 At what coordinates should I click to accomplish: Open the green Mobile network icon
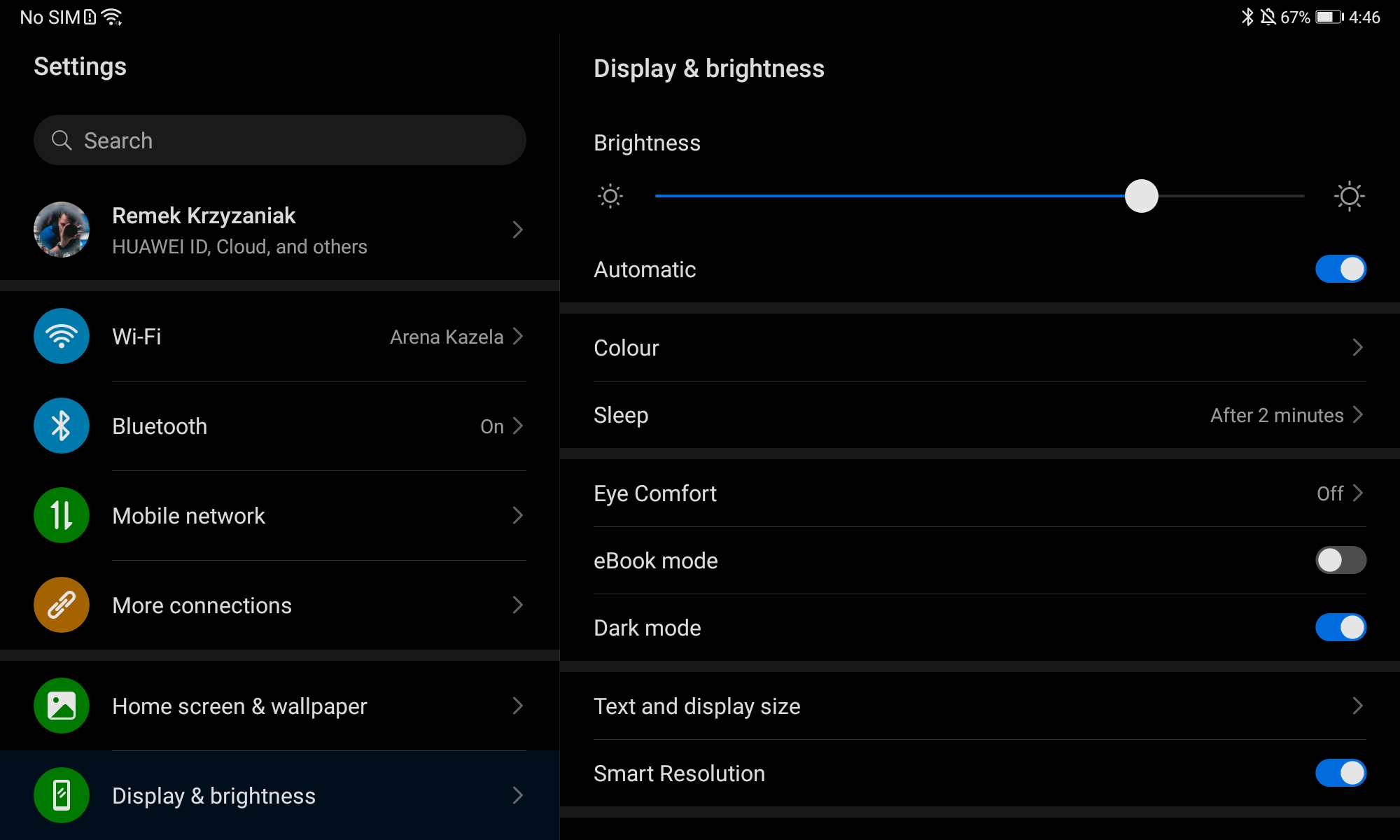coord(62,515)
